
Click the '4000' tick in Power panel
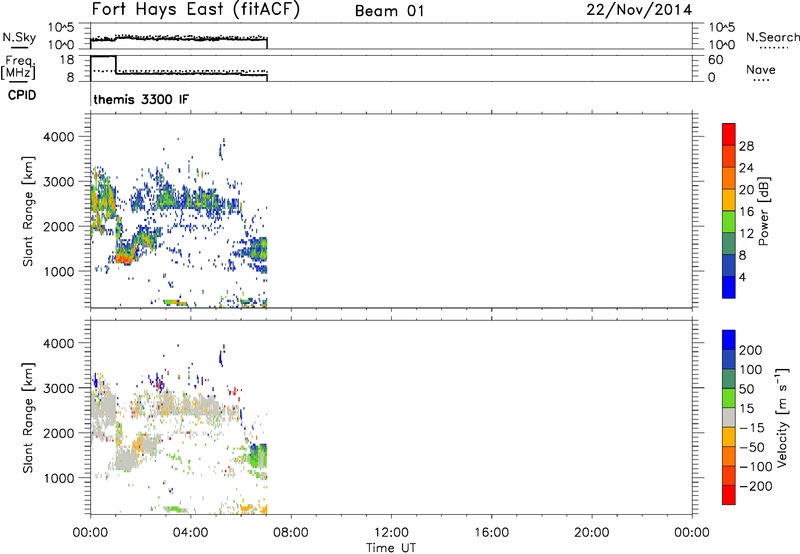point(59,137)
